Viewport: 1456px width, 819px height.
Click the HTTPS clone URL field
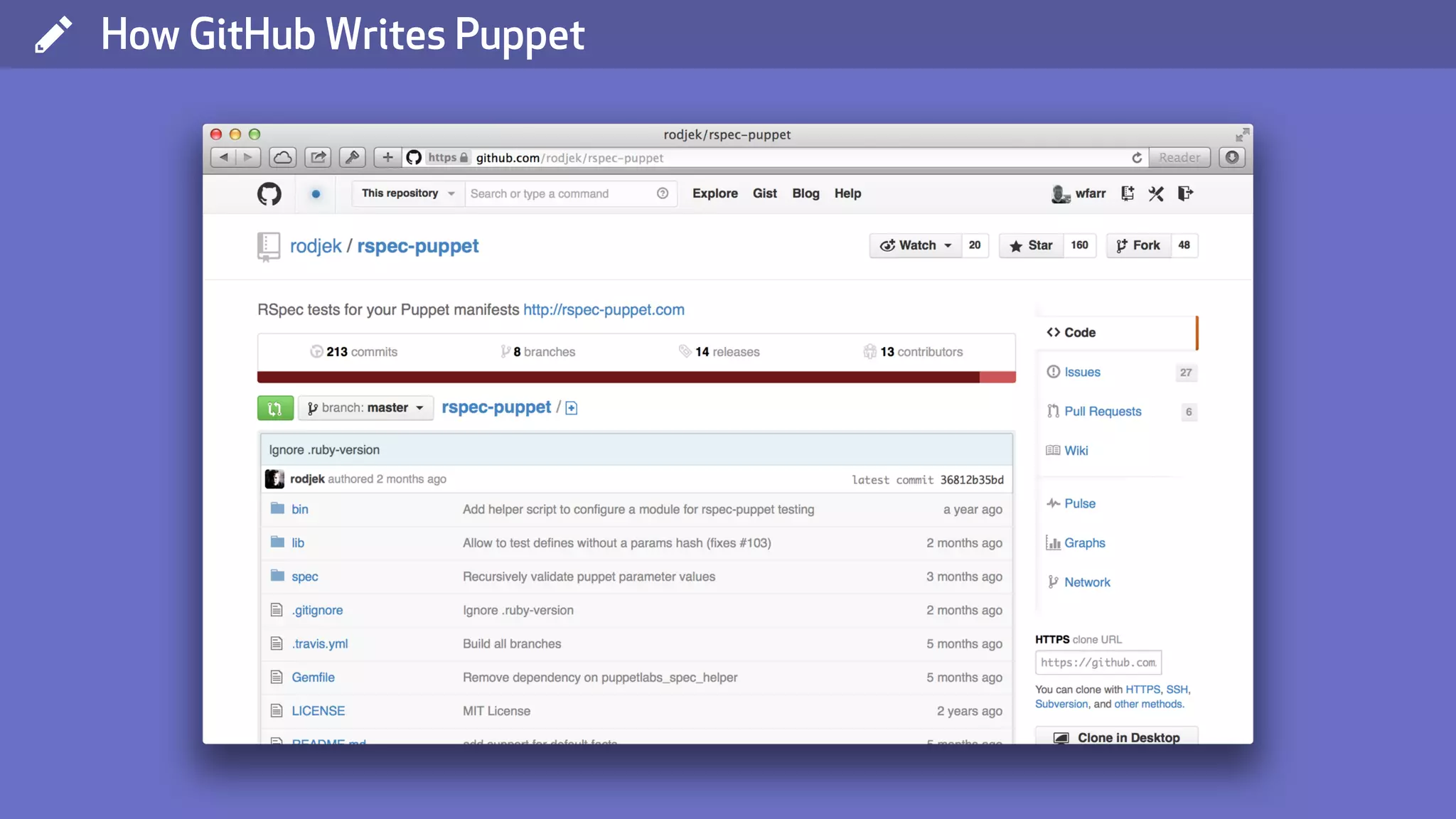[1098, 663]
